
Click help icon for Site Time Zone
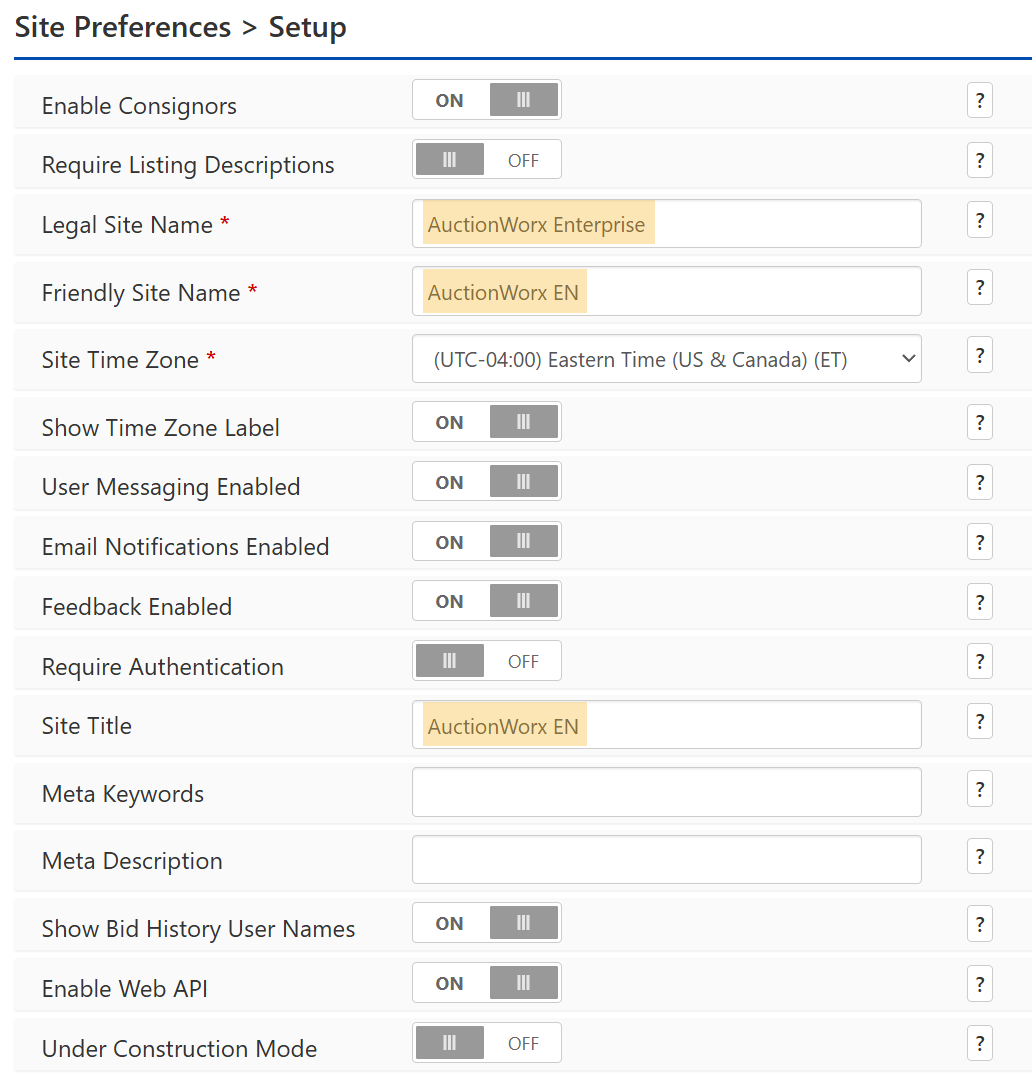click(979, 355)
